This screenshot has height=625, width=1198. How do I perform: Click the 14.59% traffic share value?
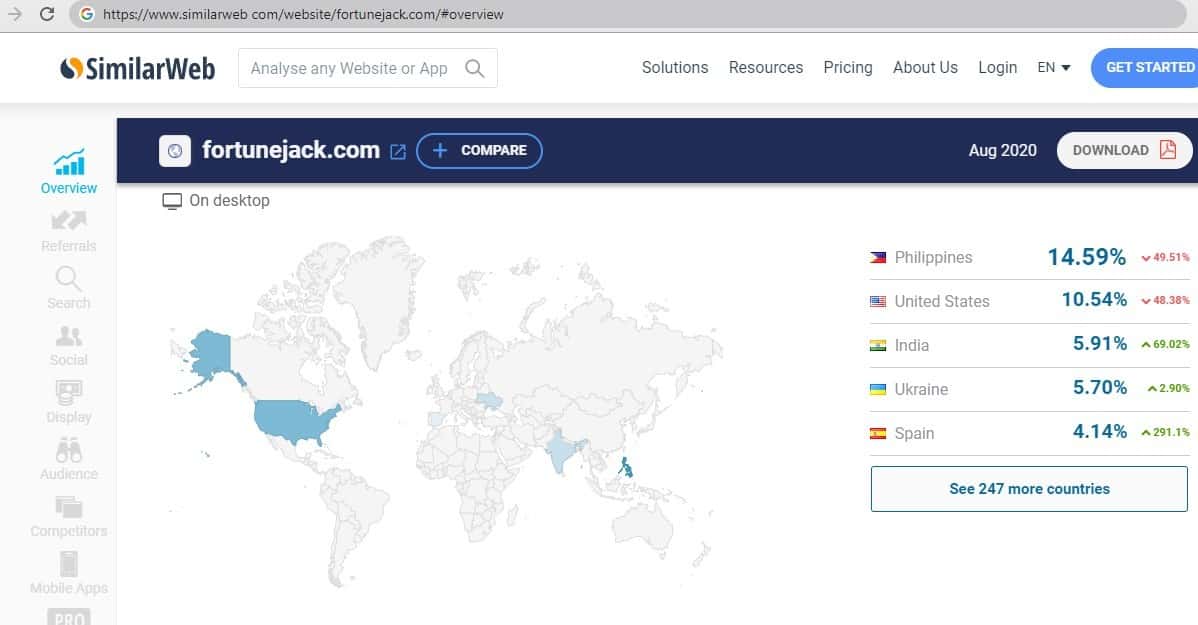(1086, 257)
